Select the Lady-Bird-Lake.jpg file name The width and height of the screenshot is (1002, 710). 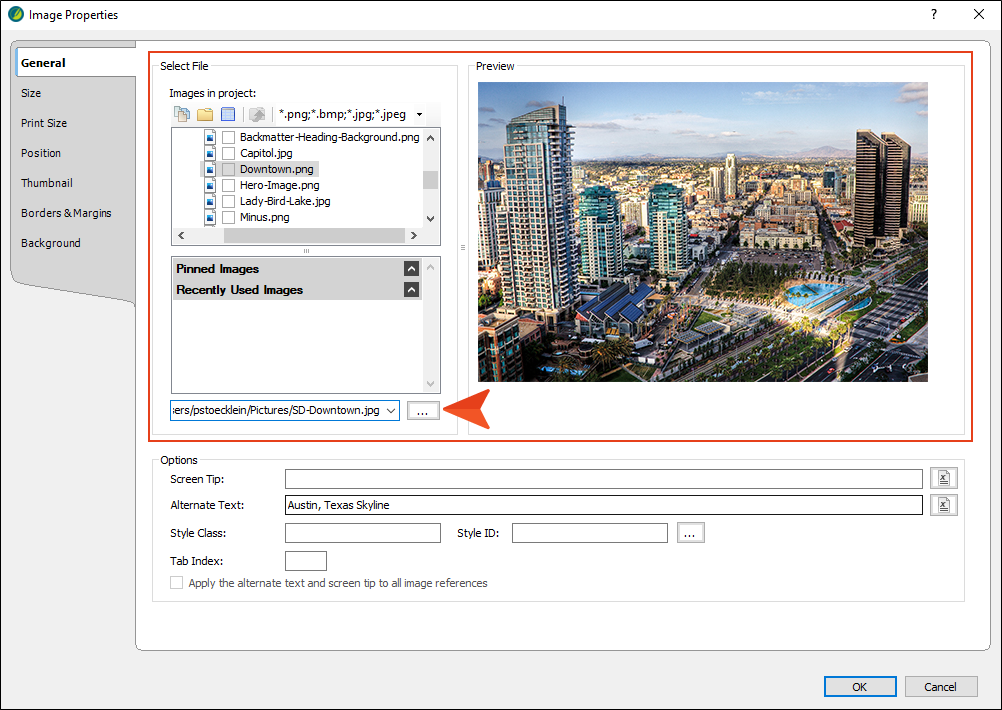pos(285,201)
